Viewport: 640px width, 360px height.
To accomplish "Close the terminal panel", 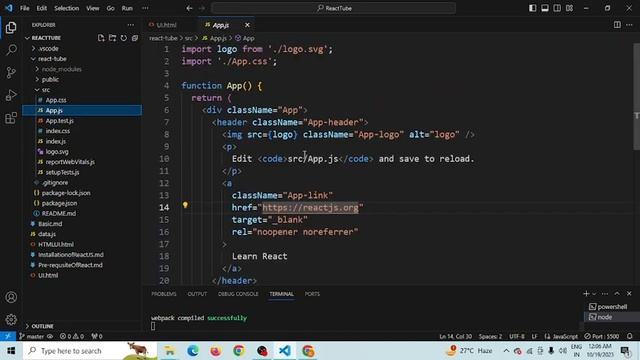I will 629,294.
